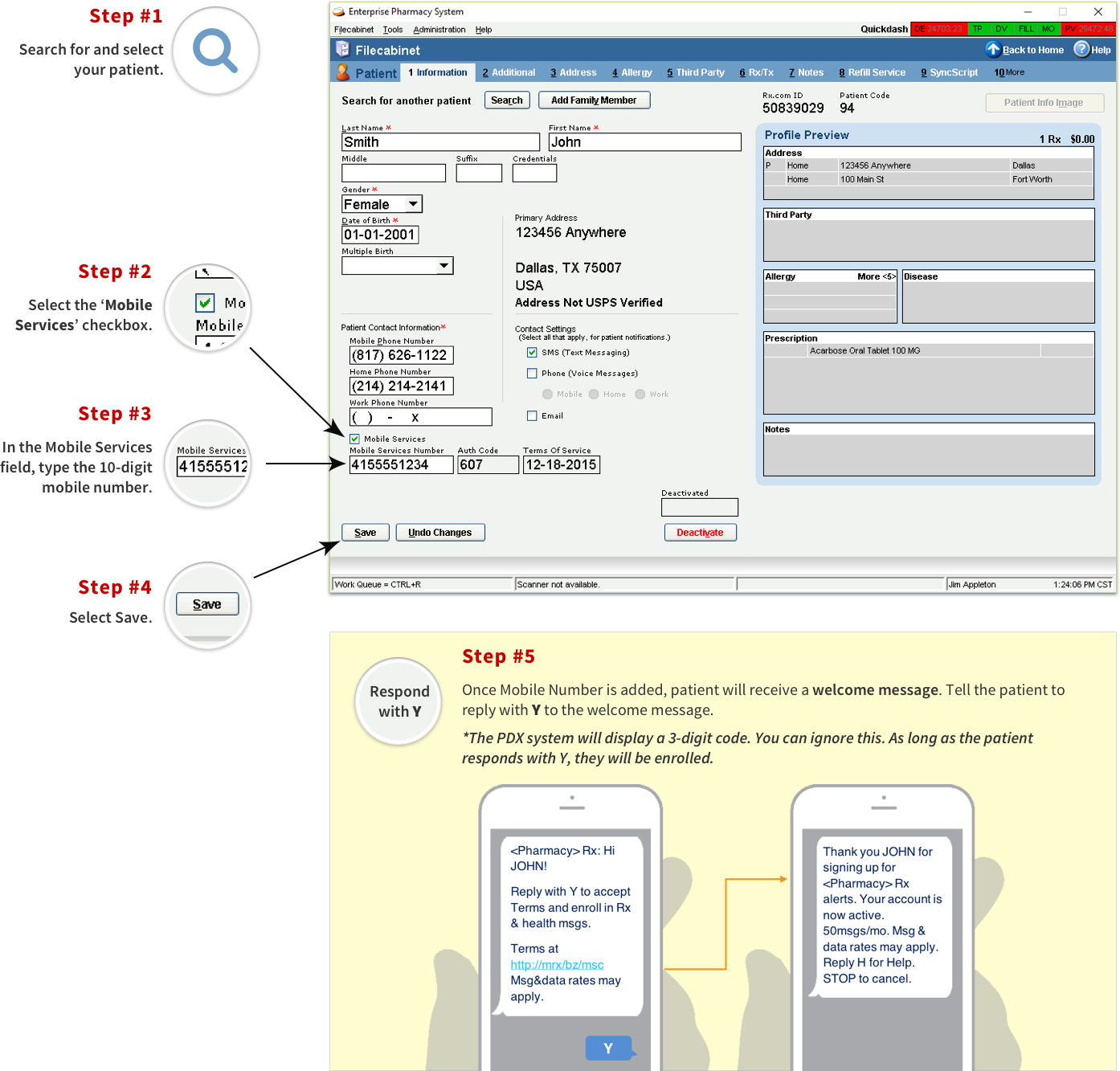The height and width of the screenshot is (1071, 1120).
Task: Click the Back to Home arrow icon
Action: tap(993, 50)
